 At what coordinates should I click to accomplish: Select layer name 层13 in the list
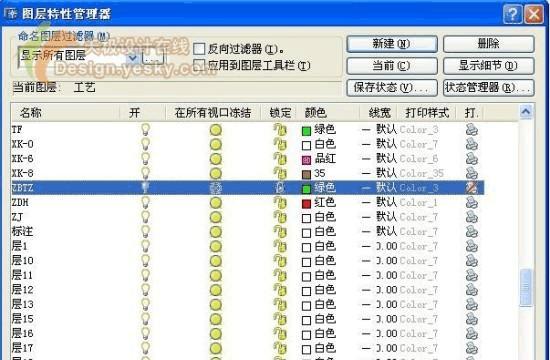(23, 305)
